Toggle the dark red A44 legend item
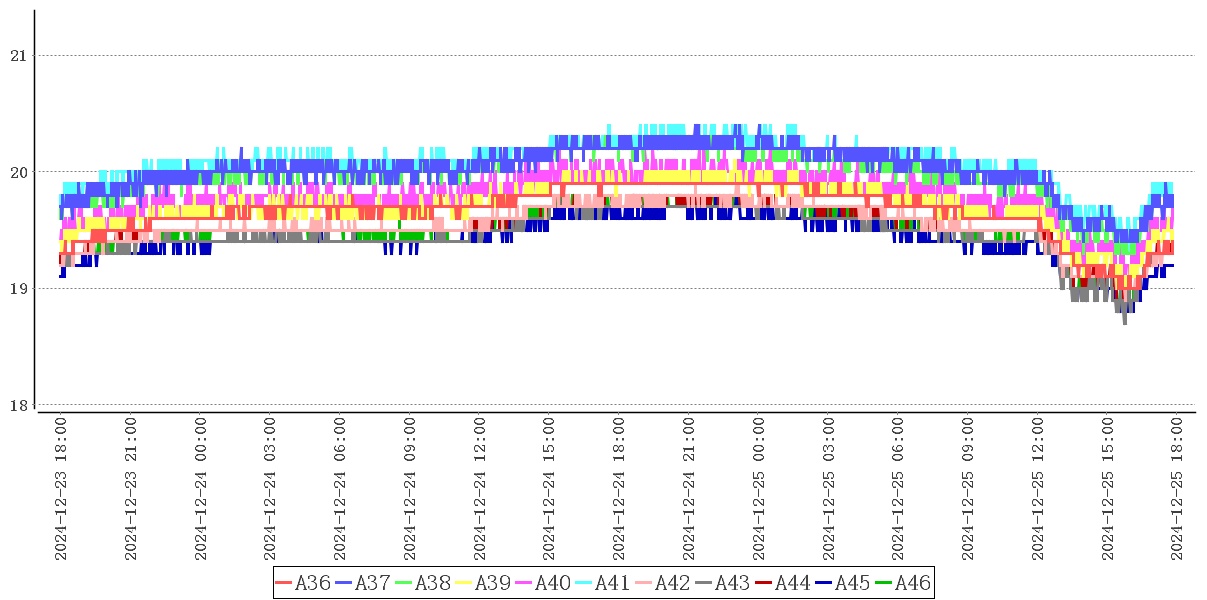1207x600 pixels. [x=783, y=583]
